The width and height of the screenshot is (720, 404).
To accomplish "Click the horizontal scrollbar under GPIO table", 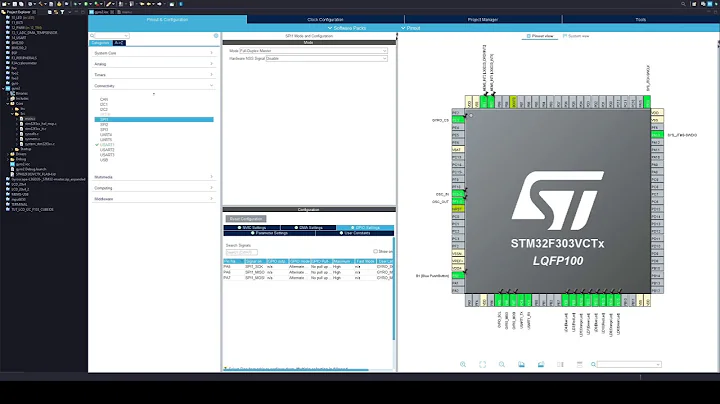I will (x=296, y=370).
